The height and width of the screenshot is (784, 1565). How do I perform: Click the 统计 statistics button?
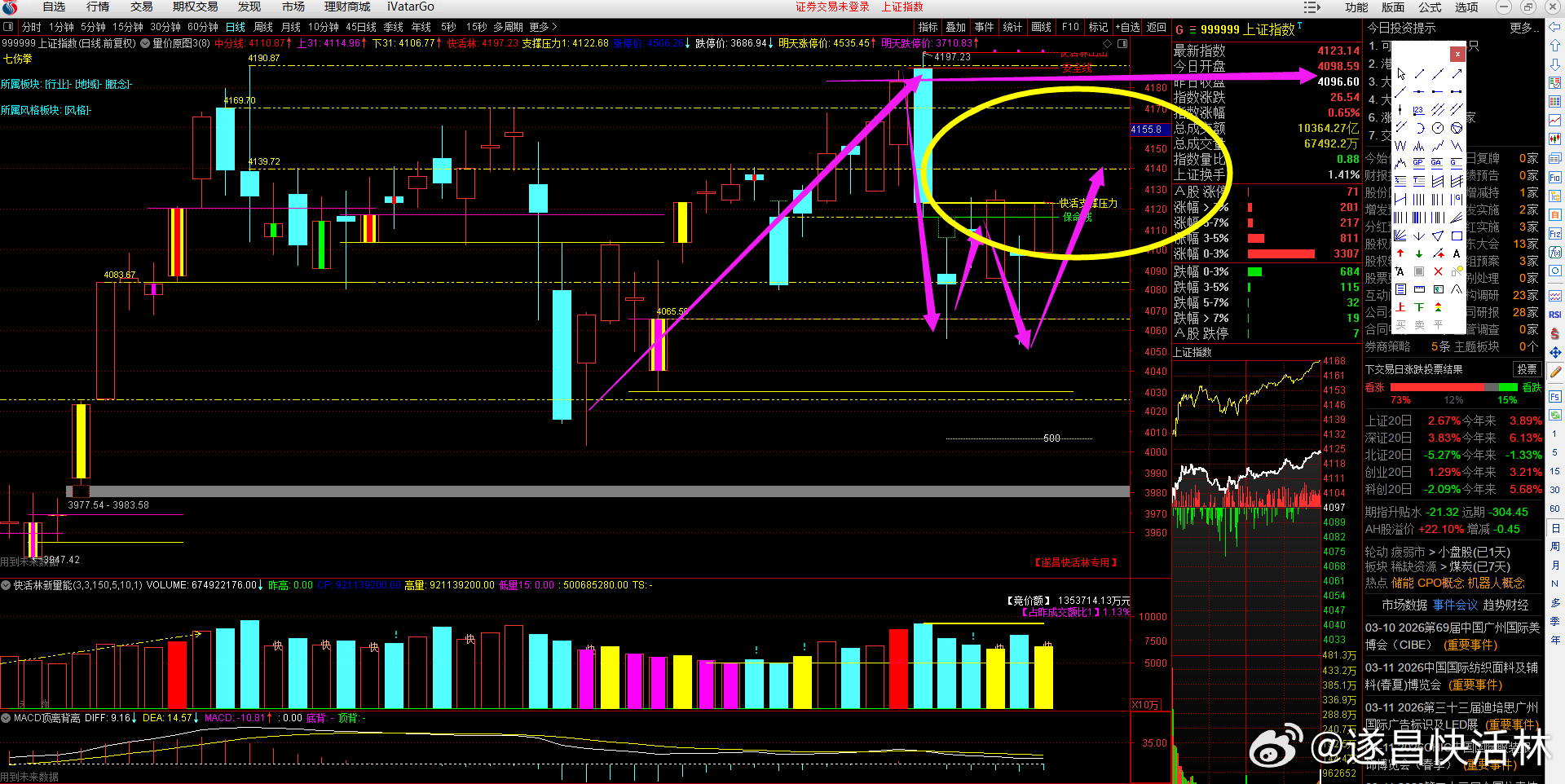[x=1012, y=27]
